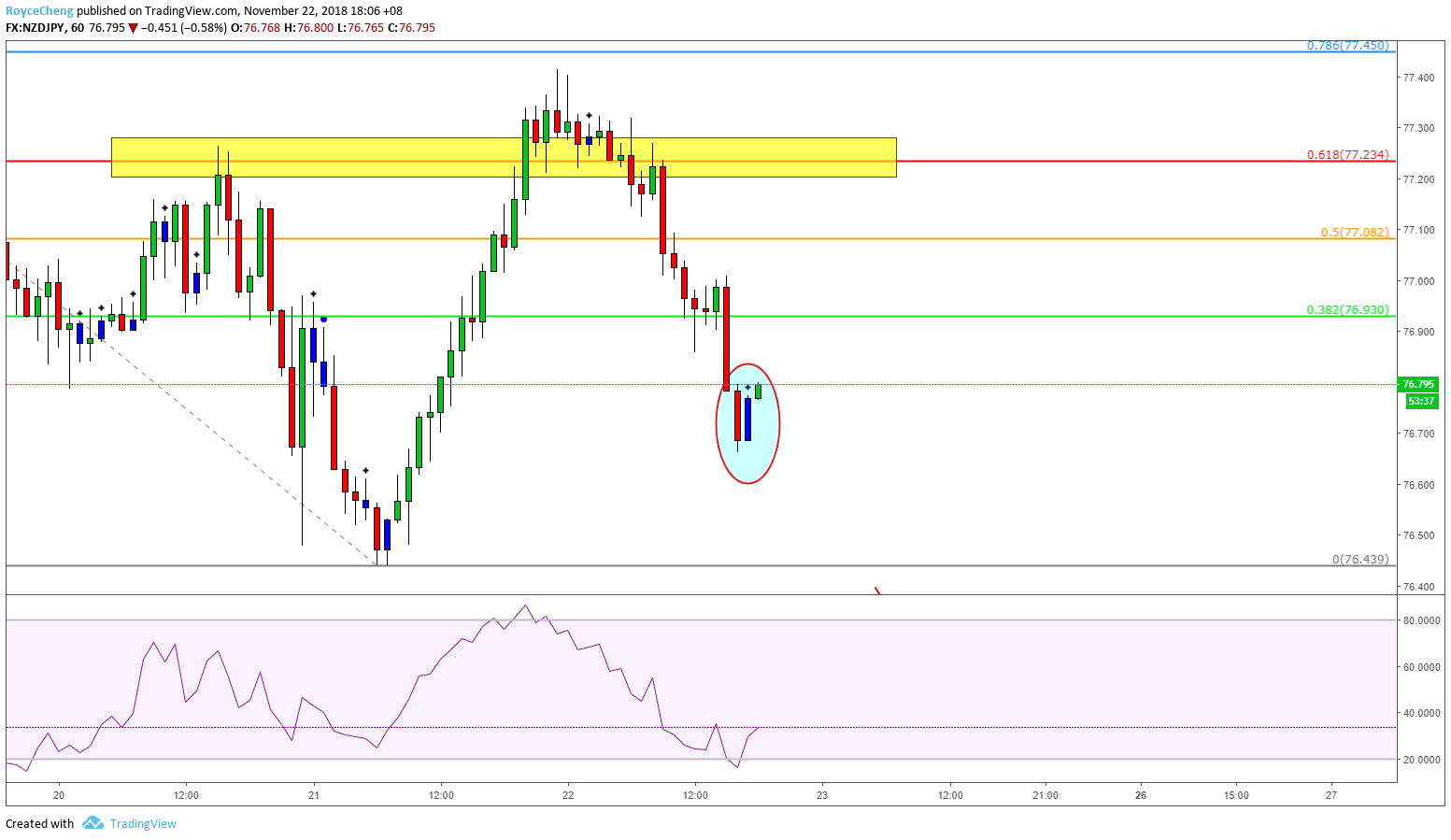Click the closing price value C:76.795
The height and width of the screenshot is (840, 1451).
[x=413, y=28]
